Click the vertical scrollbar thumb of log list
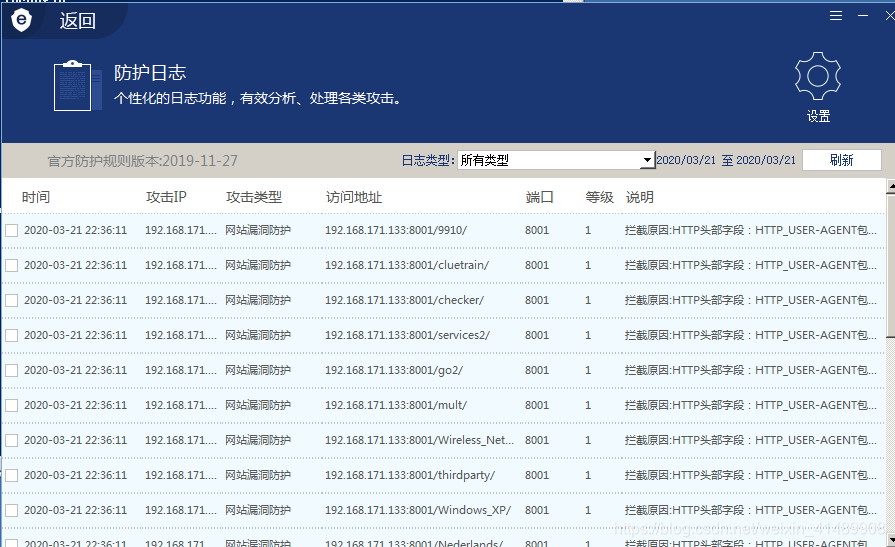This screenshot has width=895, height=547. pyautogui.click(x=890, y=266)
